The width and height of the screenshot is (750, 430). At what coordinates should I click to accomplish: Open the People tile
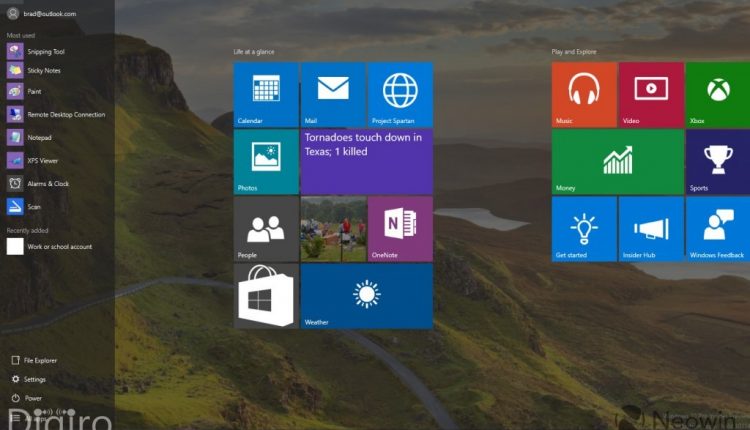[266, 229]
